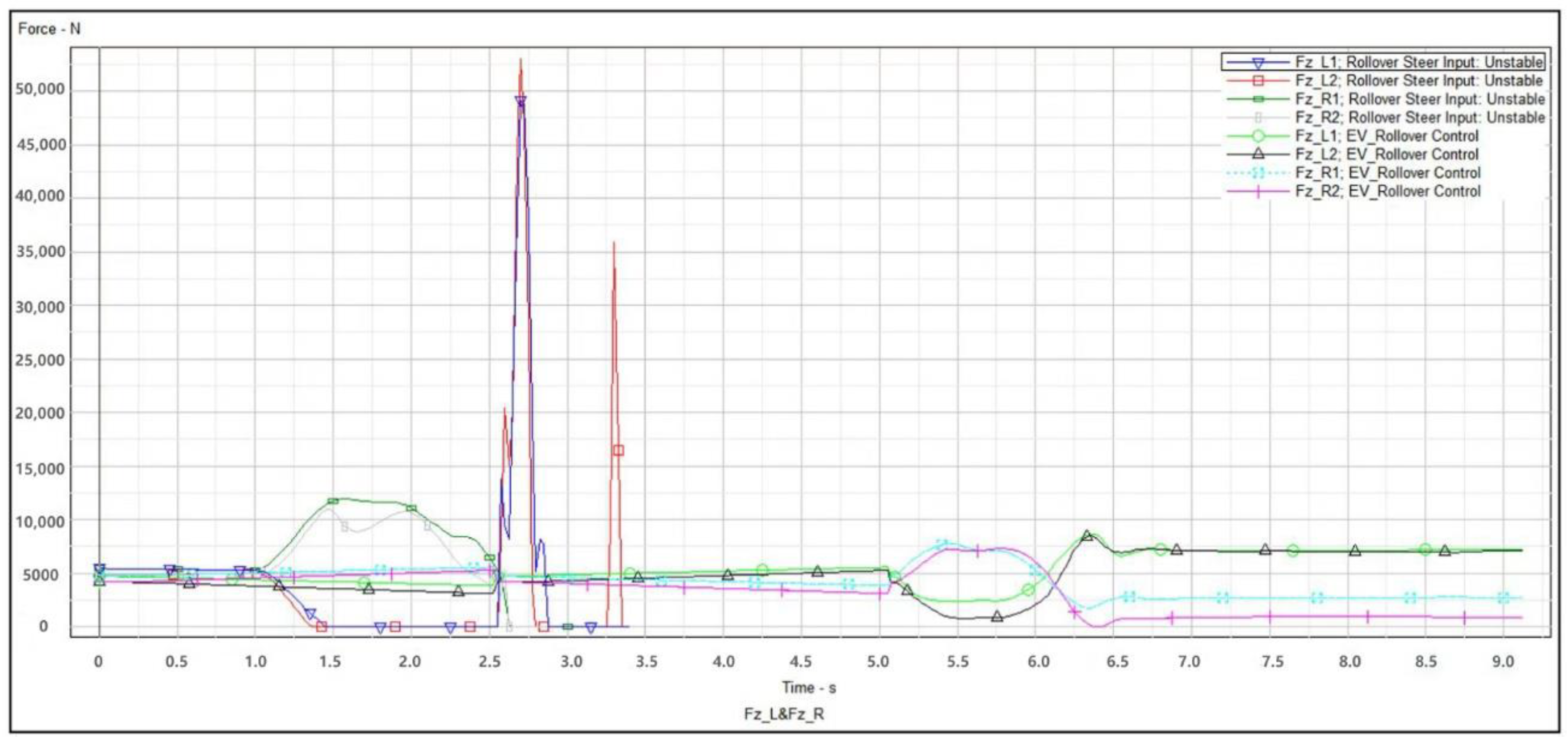1568x743 pixels.
Task: Click the 9.0 tick label on time axis
Action: pyautogui.click(x=1503, y=661)
